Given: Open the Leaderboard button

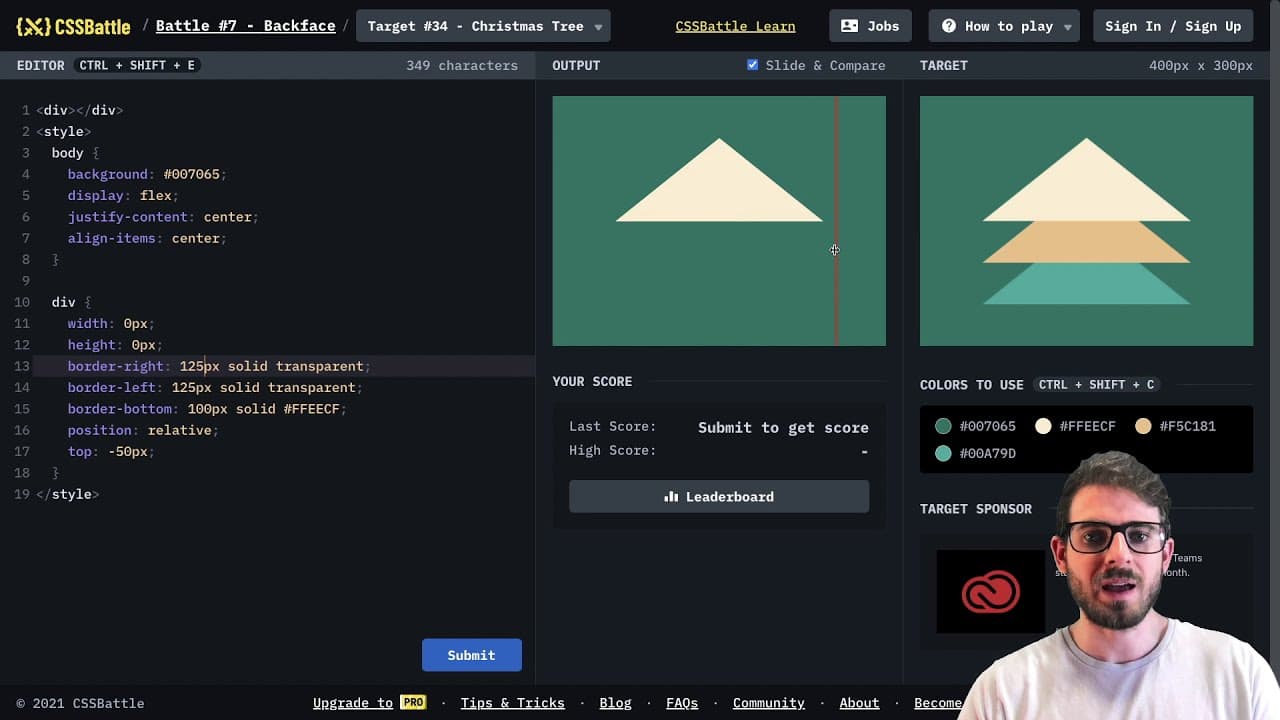Looking at the screenshot, I should coord(719,497).
